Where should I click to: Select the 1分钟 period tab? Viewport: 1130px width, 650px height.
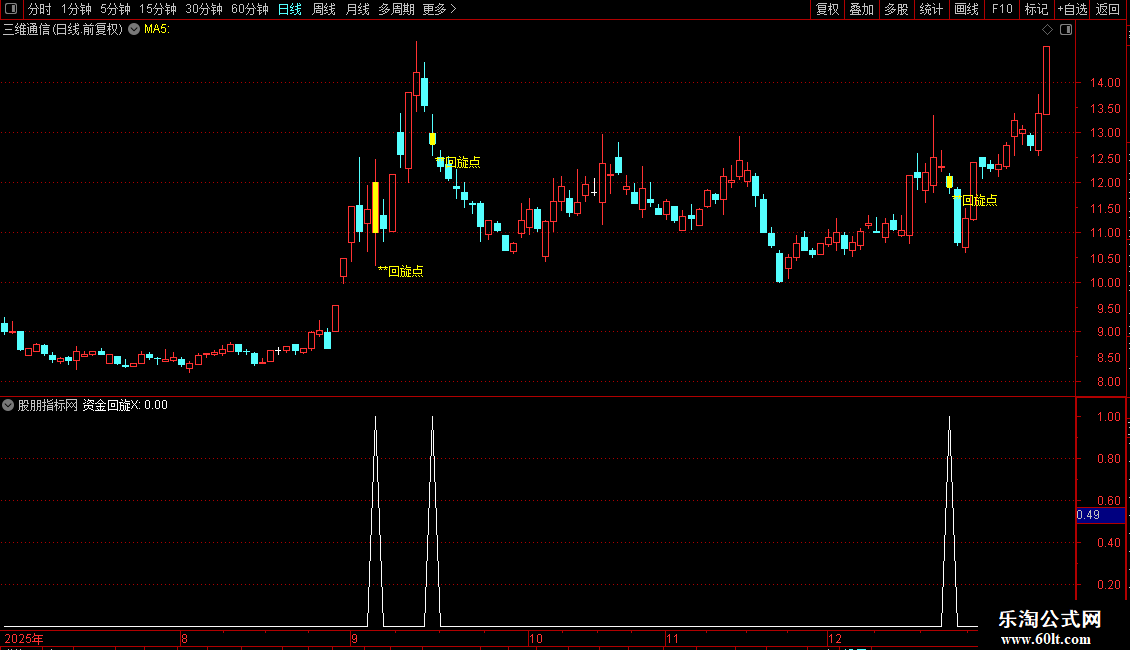[x=76, y=9]
